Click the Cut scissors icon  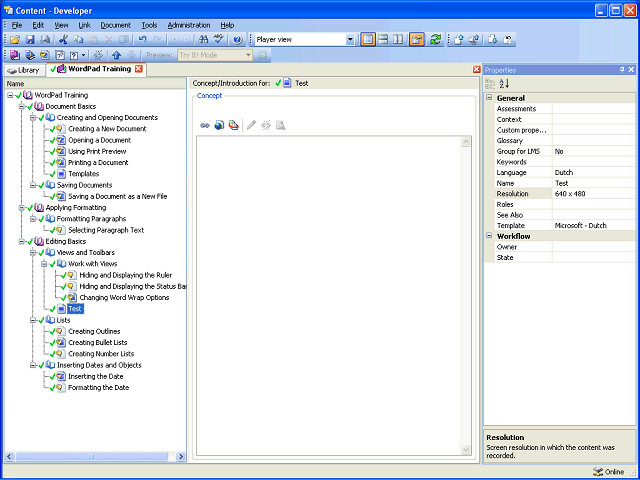(63, 40)
